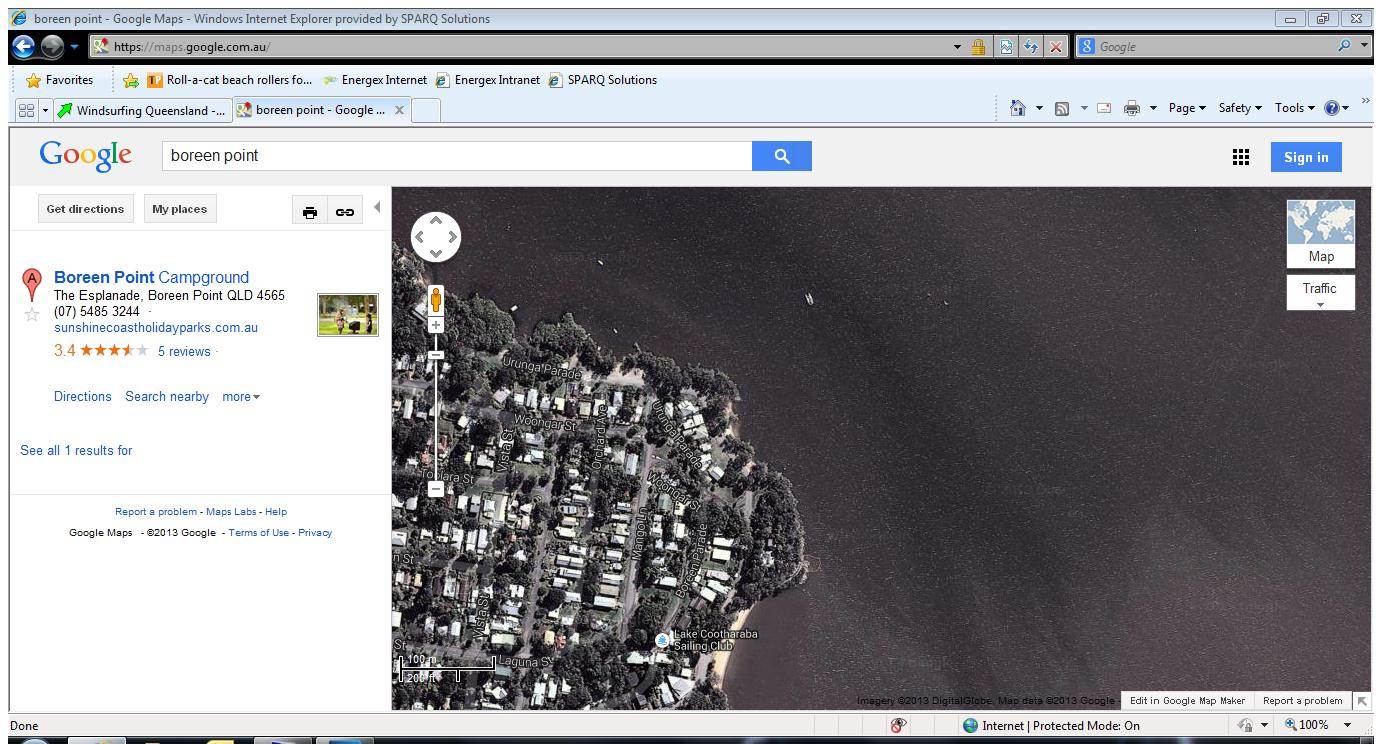Star the Boreen Point Campground result
1382x744 pixels.
[x=32, y=315]
